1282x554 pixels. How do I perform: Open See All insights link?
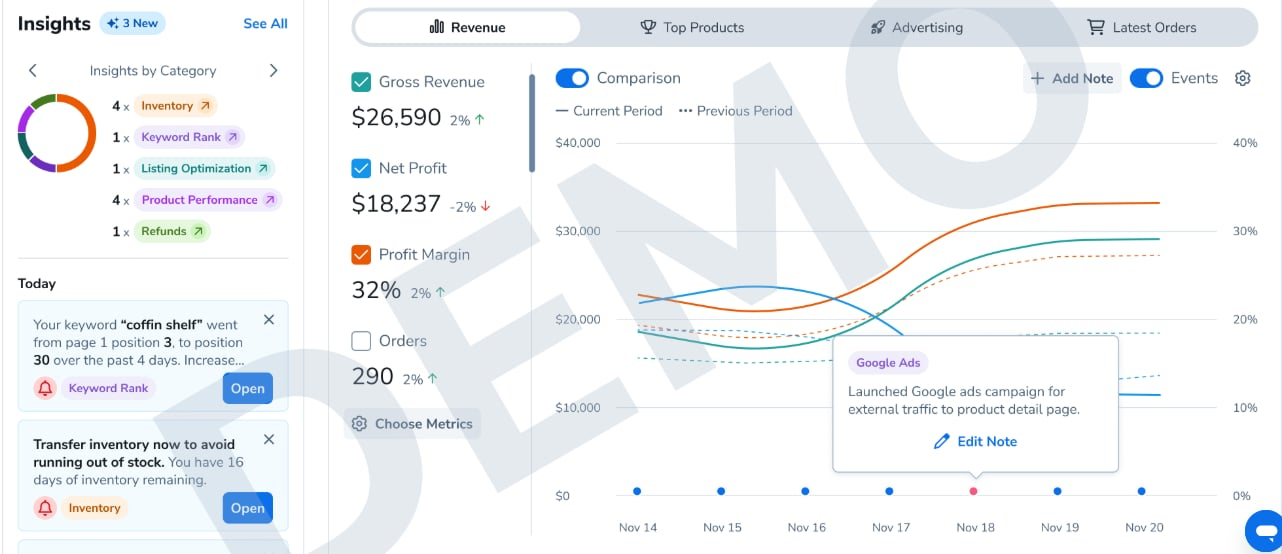265,23
